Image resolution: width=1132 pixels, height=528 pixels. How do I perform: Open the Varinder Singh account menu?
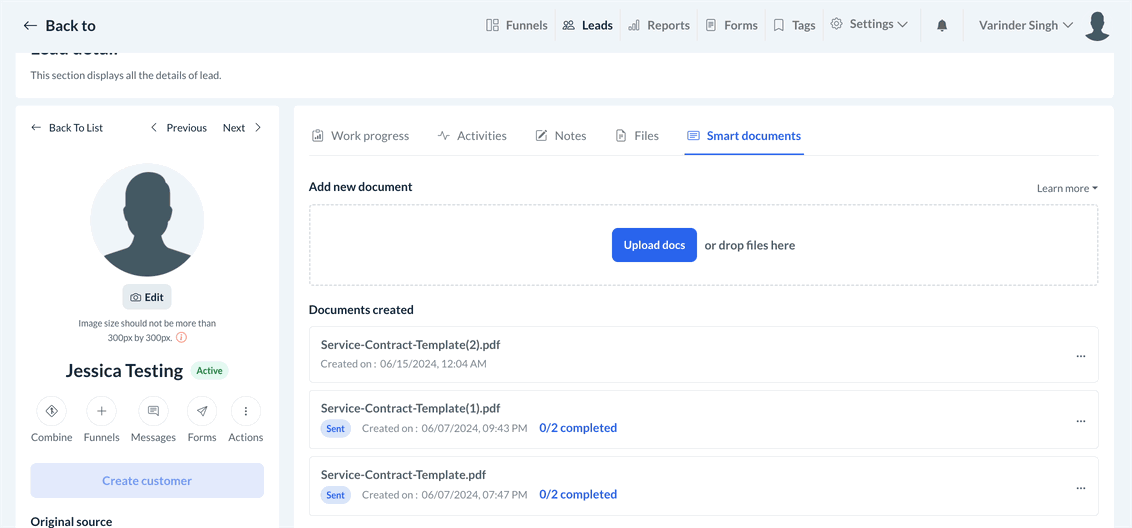pos(1026,25)
